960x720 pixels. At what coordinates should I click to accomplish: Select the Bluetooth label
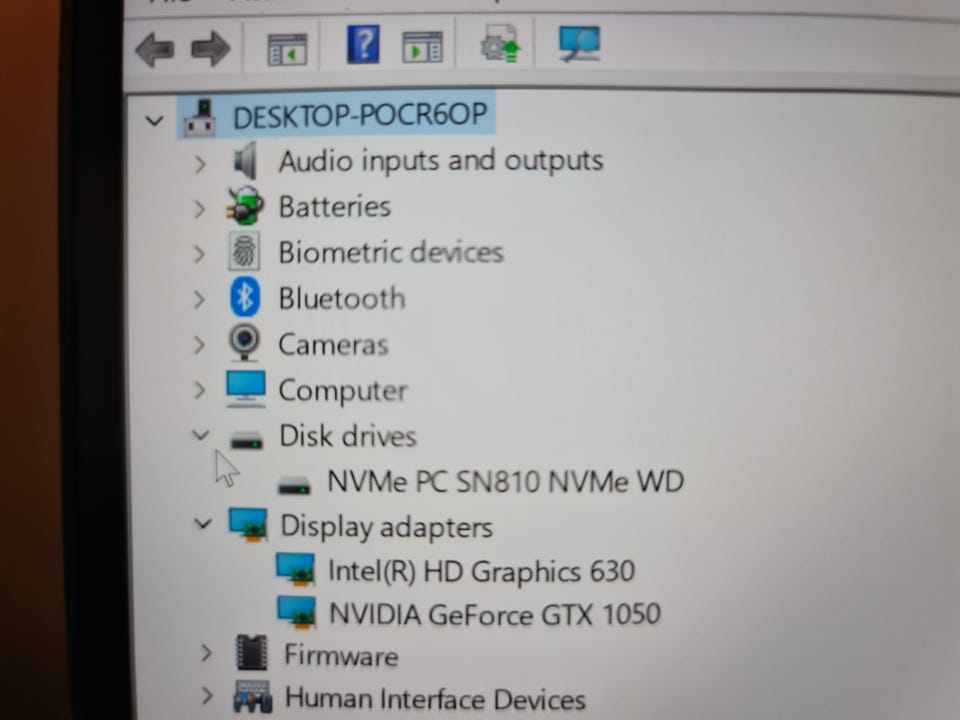(x=342, y=298)
